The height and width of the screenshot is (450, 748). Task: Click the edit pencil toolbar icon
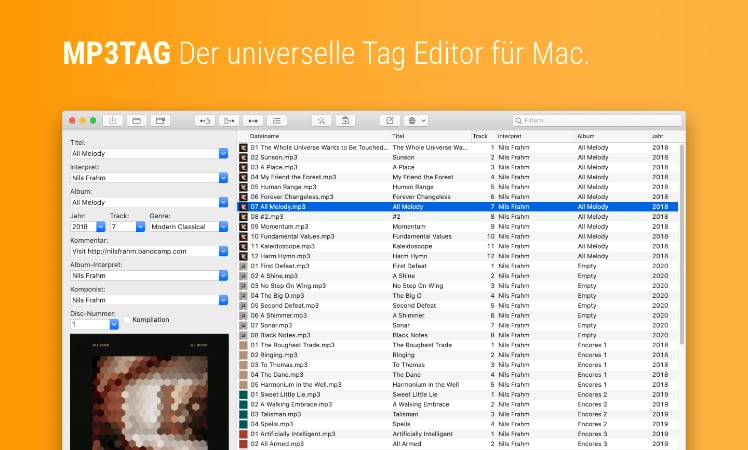pos(390,121)
